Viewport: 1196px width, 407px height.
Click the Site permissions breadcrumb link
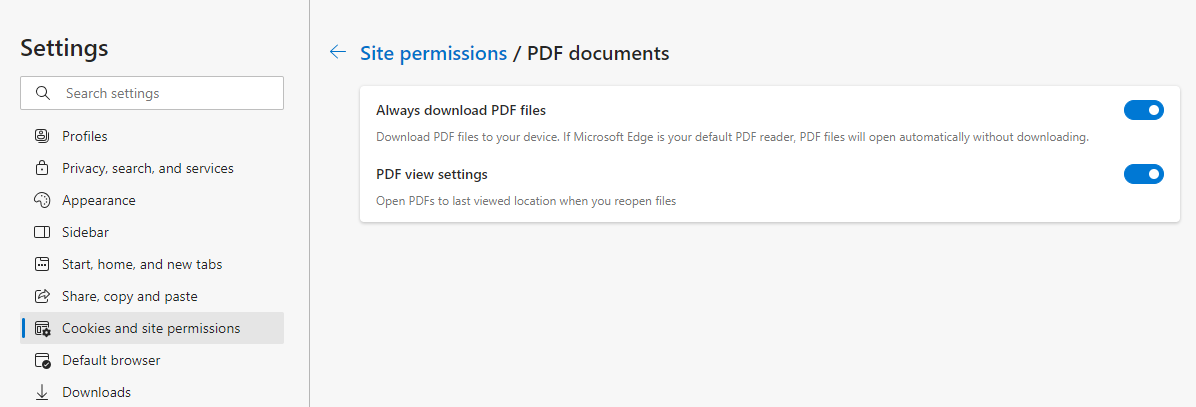tap(433, 53)
